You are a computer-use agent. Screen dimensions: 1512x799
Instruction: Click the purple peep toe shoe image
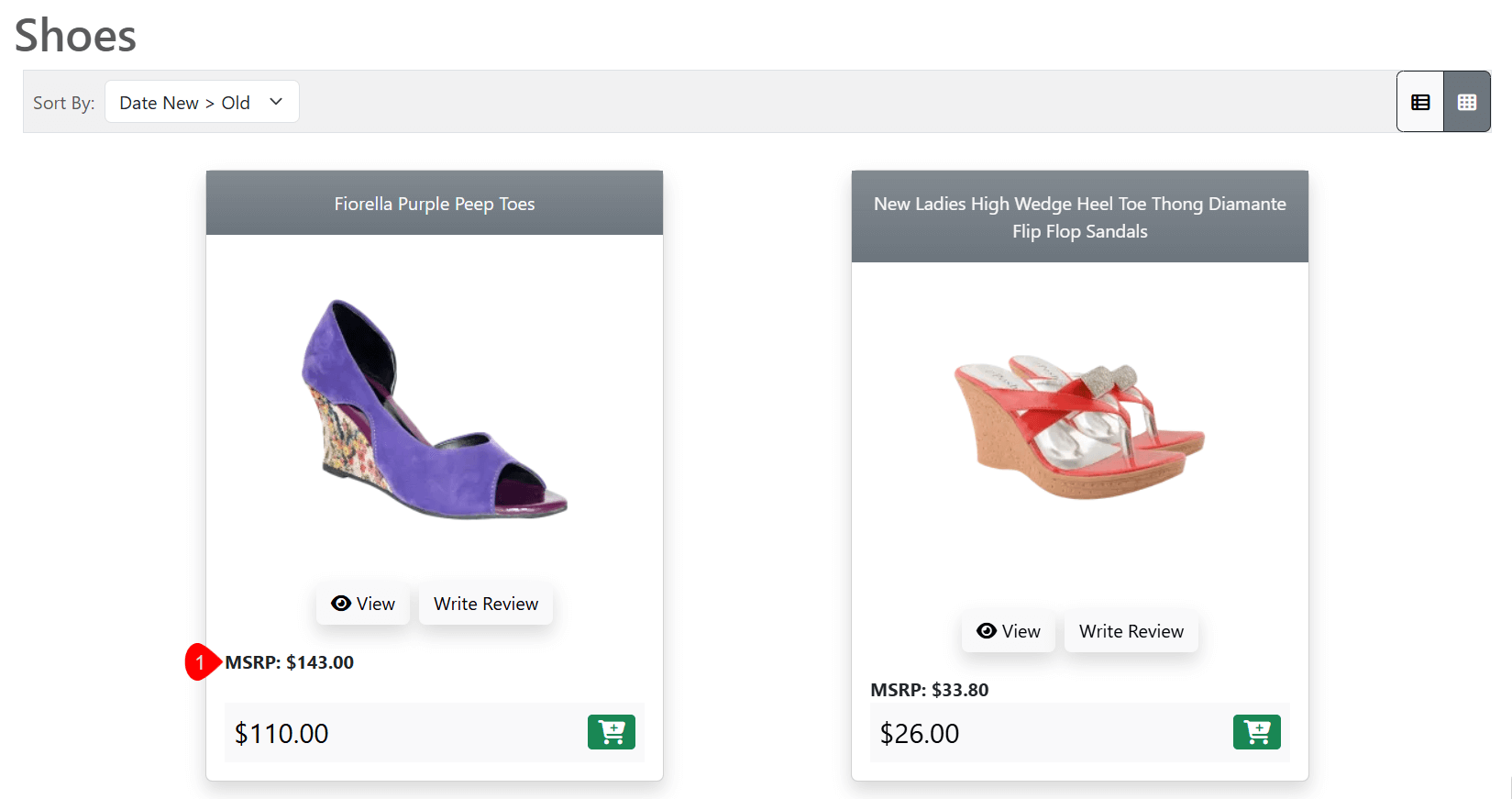pos(434,409)
